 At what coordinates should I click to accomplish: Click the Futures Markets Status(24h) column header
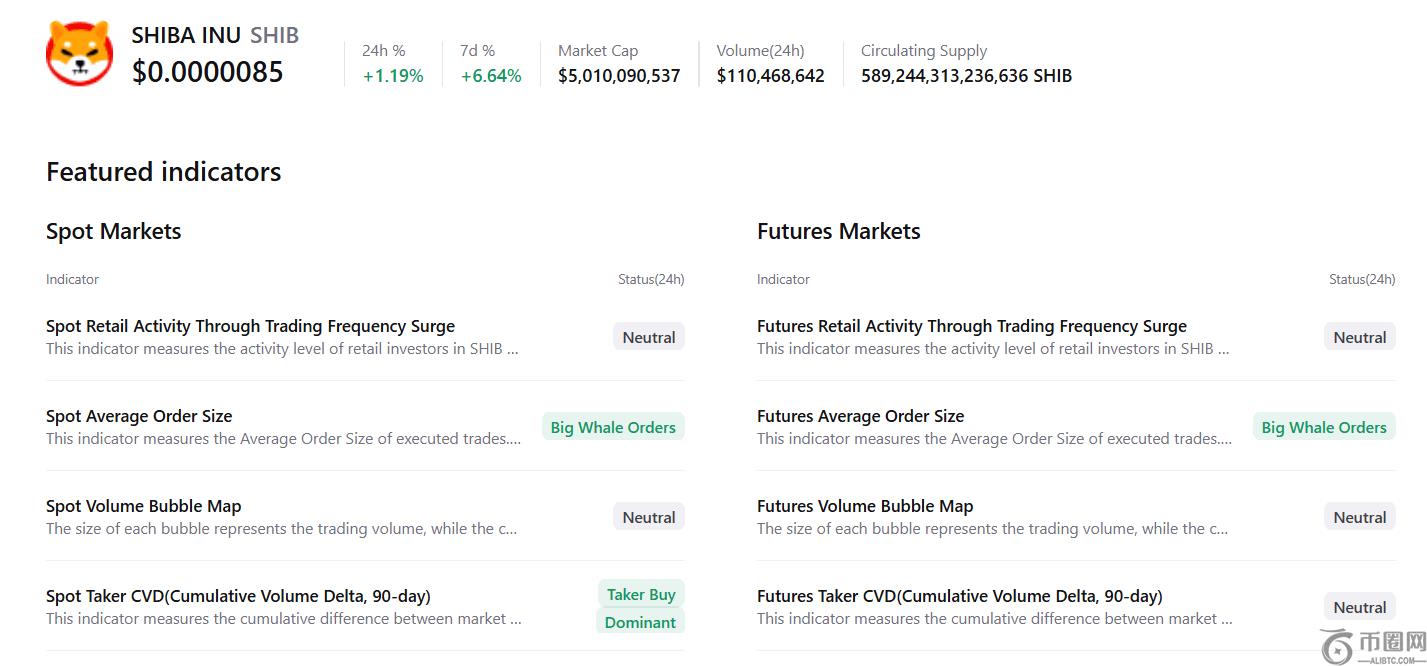point(1362,279)
